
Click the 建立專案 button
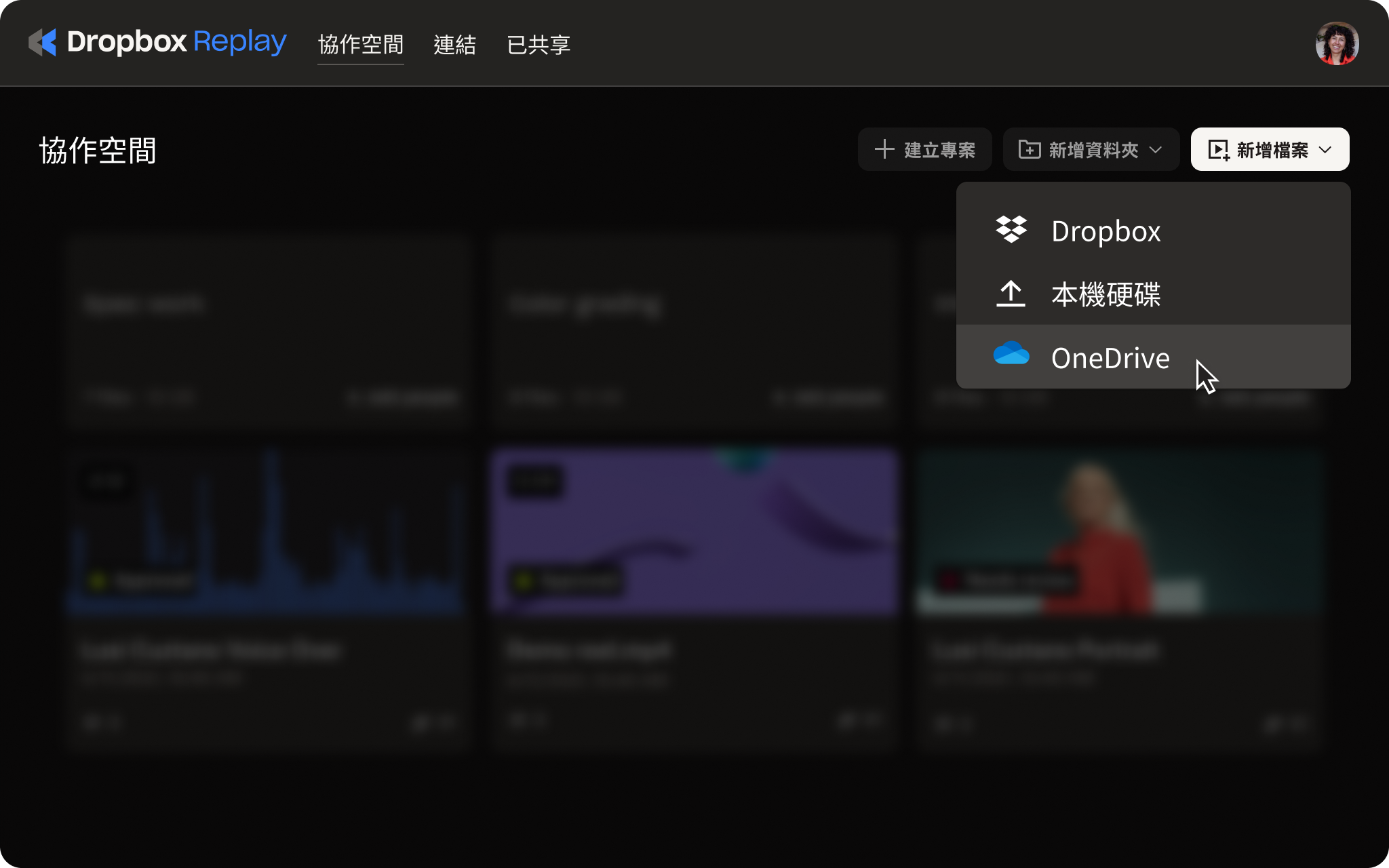tap(924, 149)
